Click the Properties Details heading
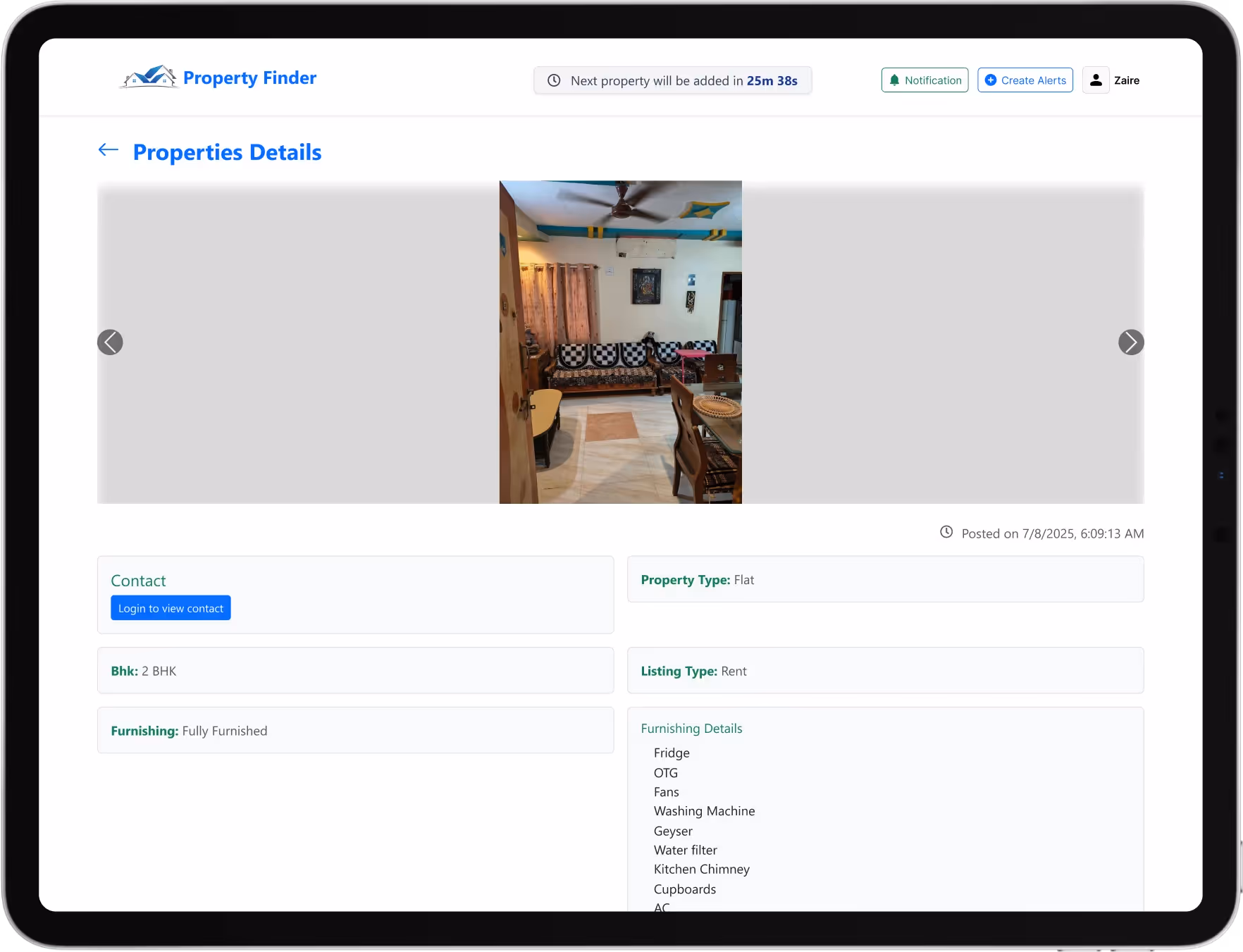The image size is (1243, 952). pos(227,152)
